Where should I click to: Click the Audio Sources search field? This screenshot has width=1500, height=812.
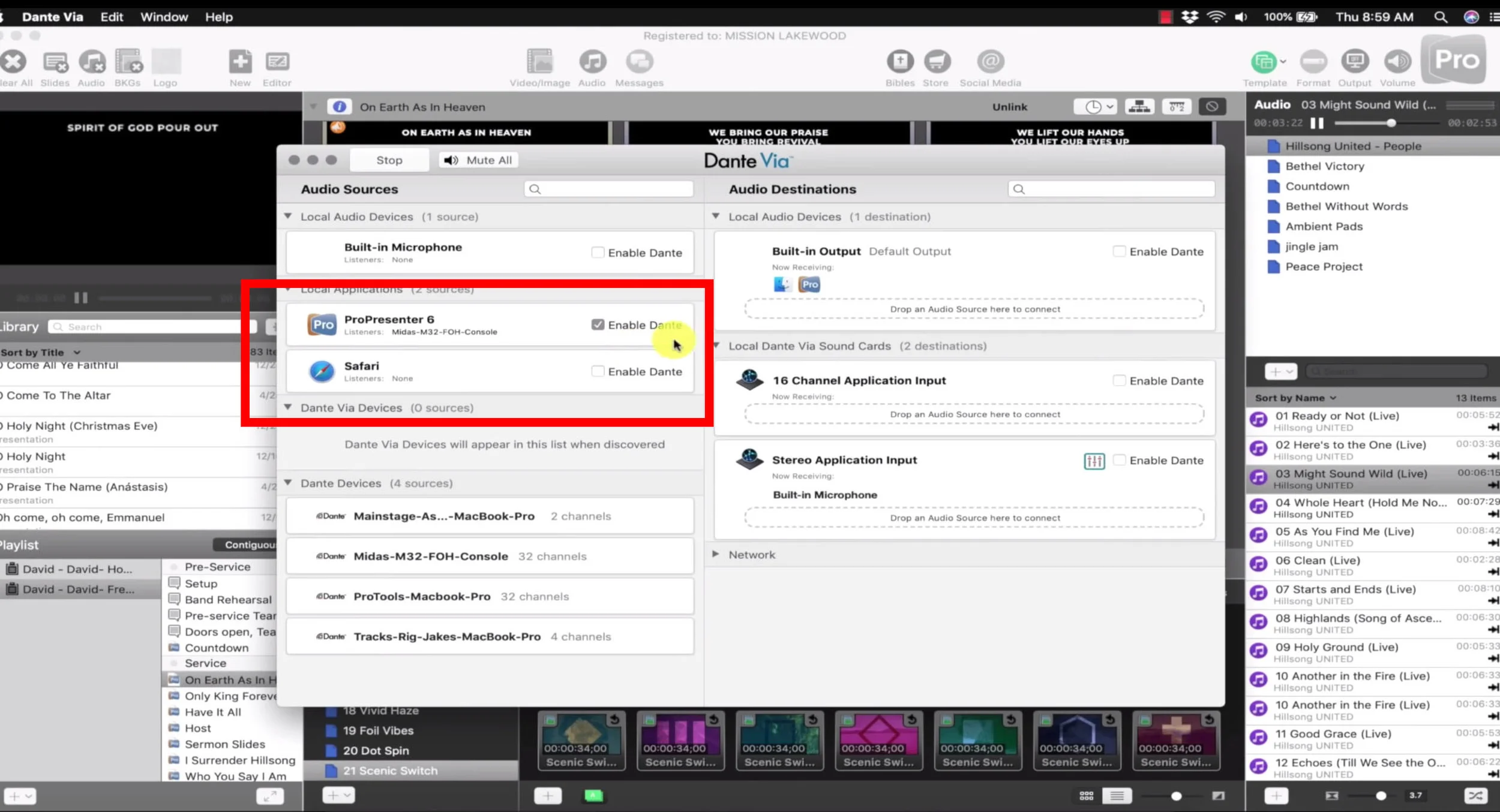click(608, 189)
